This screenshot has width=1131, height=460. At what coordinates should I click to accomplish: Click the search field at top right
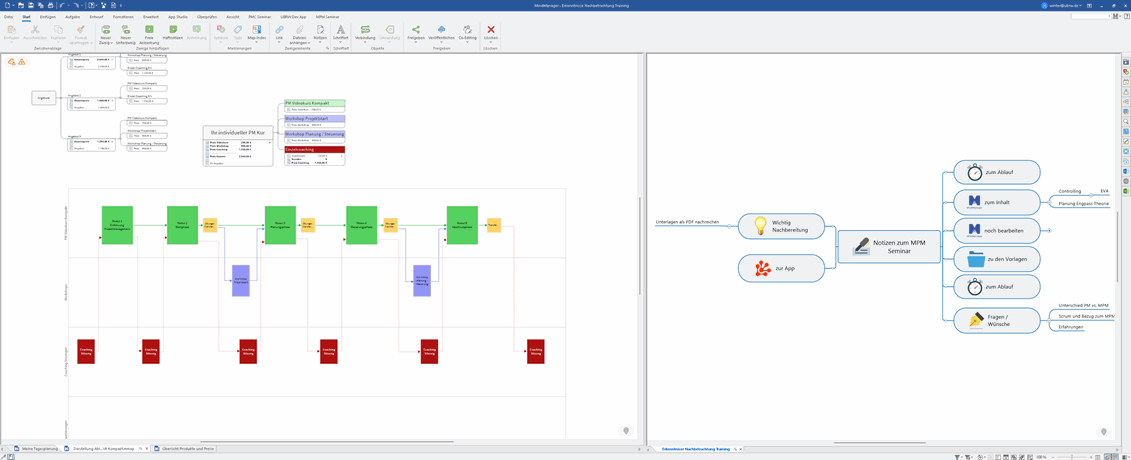coord(1089,16)
